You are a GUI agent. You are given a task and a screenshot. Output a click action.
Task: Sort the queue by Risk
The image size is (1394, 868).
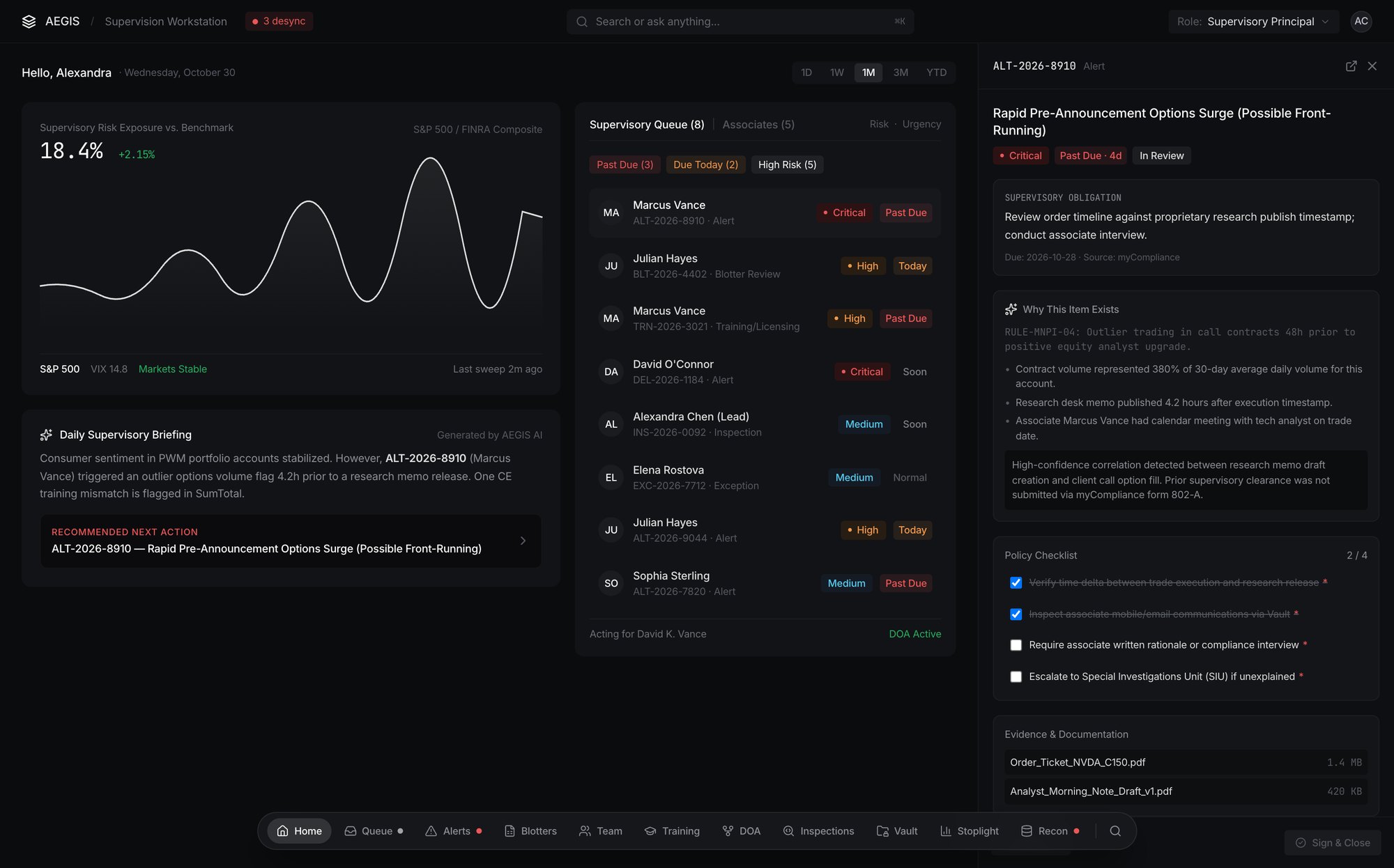click(878, 124)
